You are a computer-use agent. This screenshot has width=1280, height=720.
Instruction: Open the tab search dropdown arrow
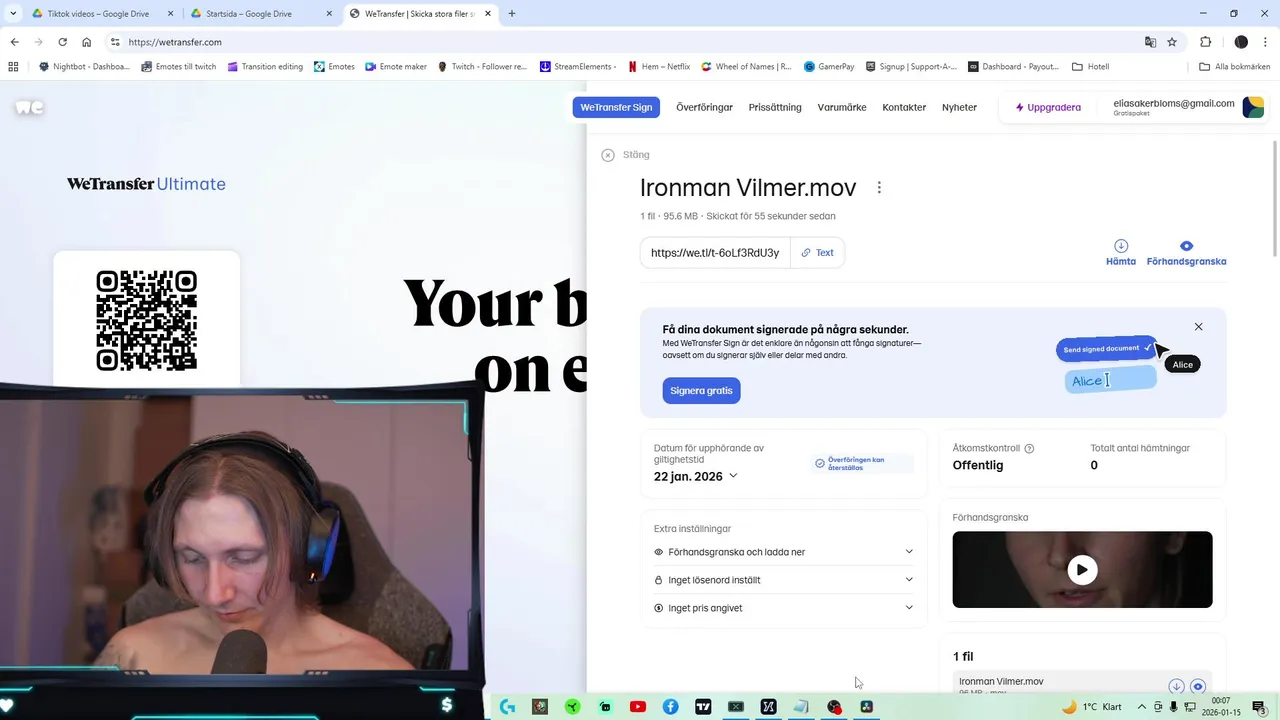click(x=13, y=14)
